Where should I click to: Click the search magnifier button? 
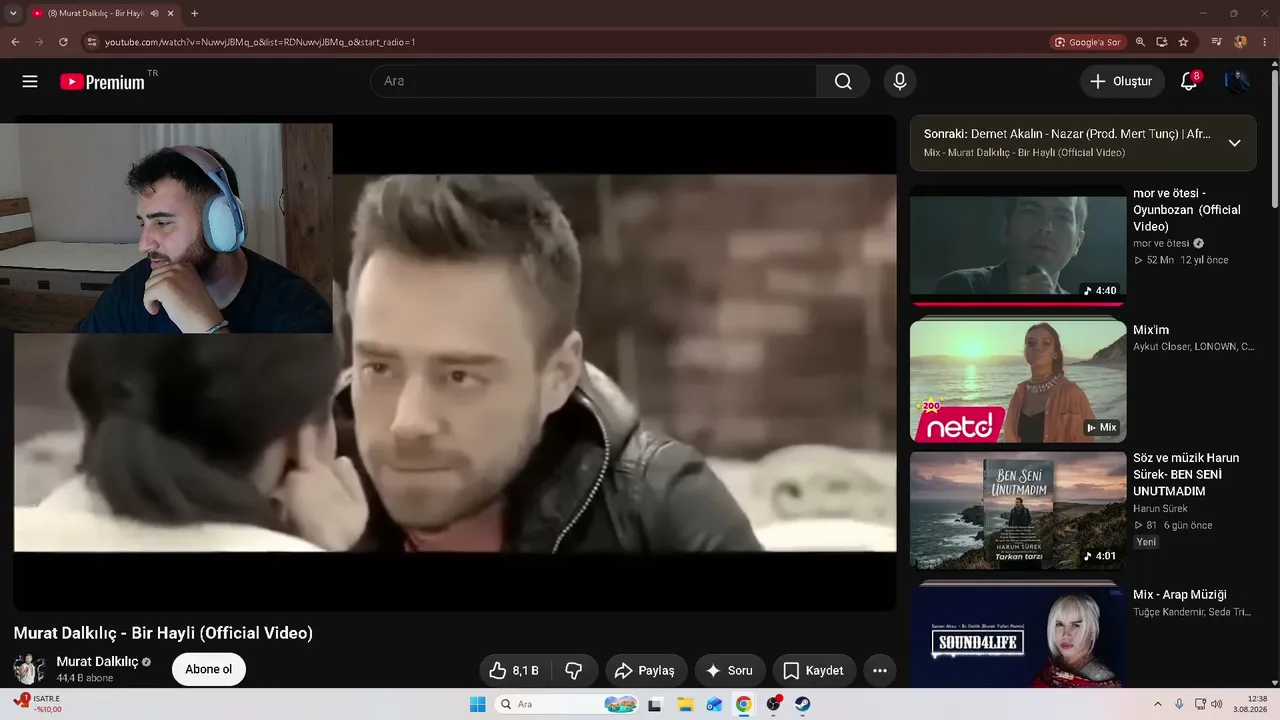click(843, 82)
